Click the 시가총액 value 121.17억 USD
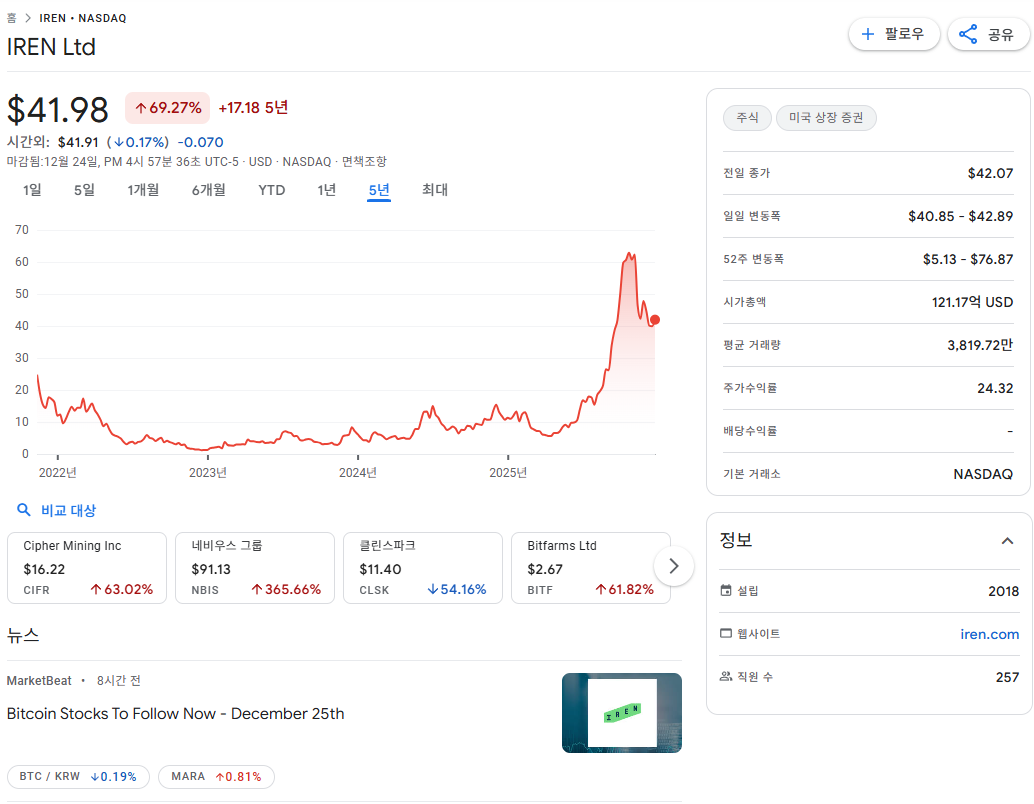 coord(972,302)
